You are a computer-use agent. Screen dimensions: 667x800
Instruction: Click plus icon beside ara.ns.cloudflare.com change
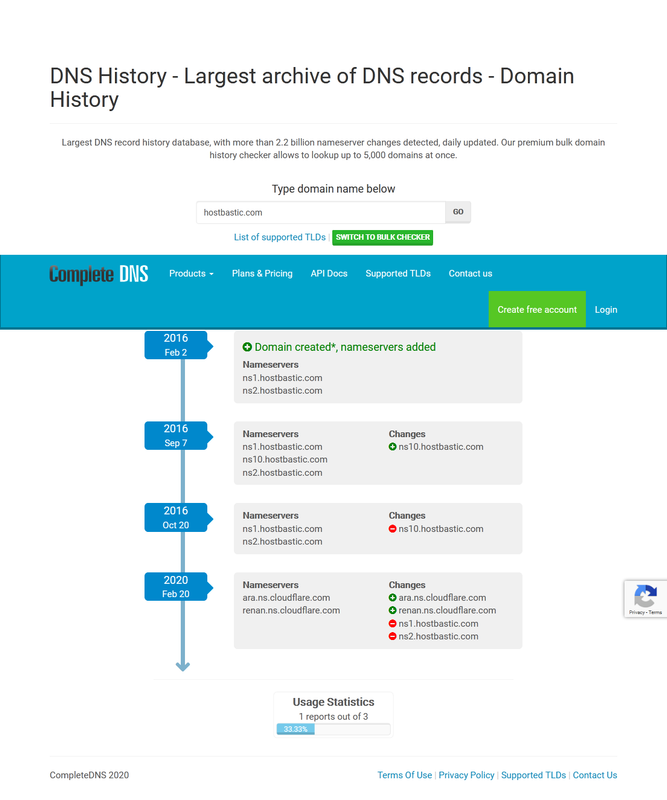click(x=392, y=597)
